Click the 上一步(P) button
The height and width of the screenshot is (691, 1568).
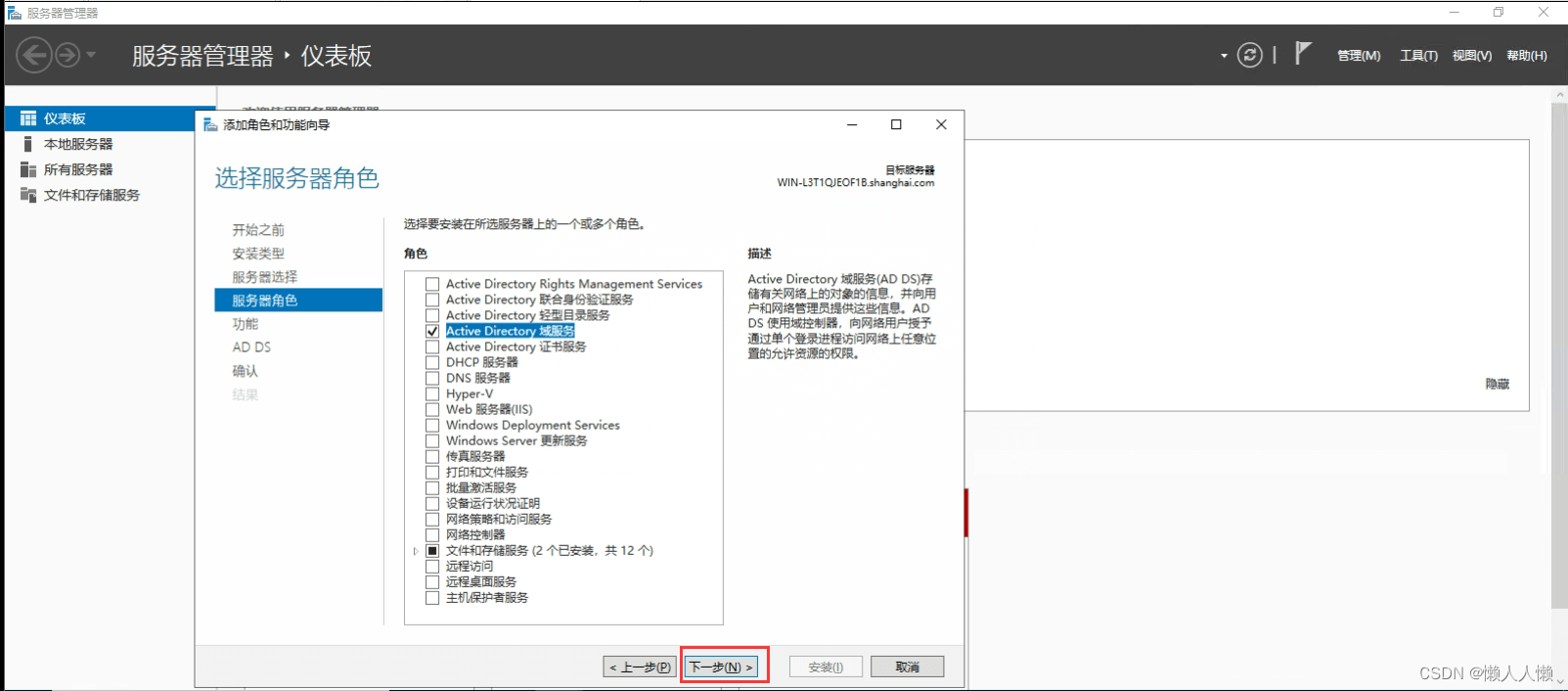pos(640,667)
